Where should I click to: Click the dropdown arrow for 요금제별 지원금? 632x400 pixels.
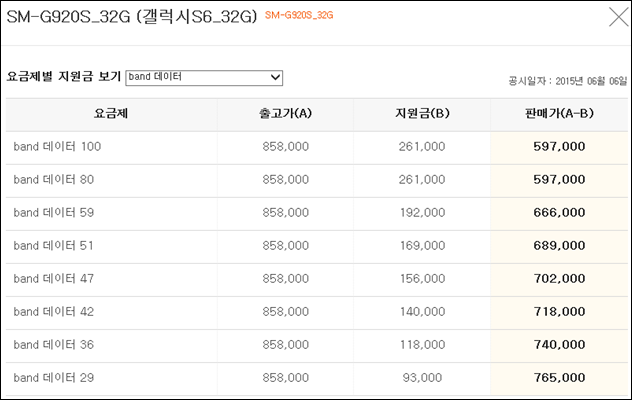[275, 77]
